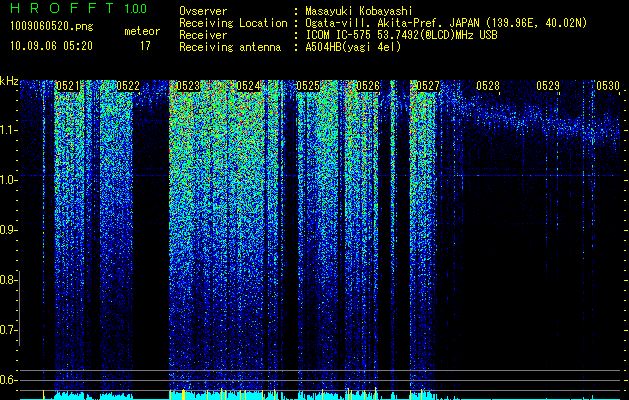The height and width of the screenshot is (400, 629).
Task: Click the 0521 time marker
Action: tap(67, 86)
